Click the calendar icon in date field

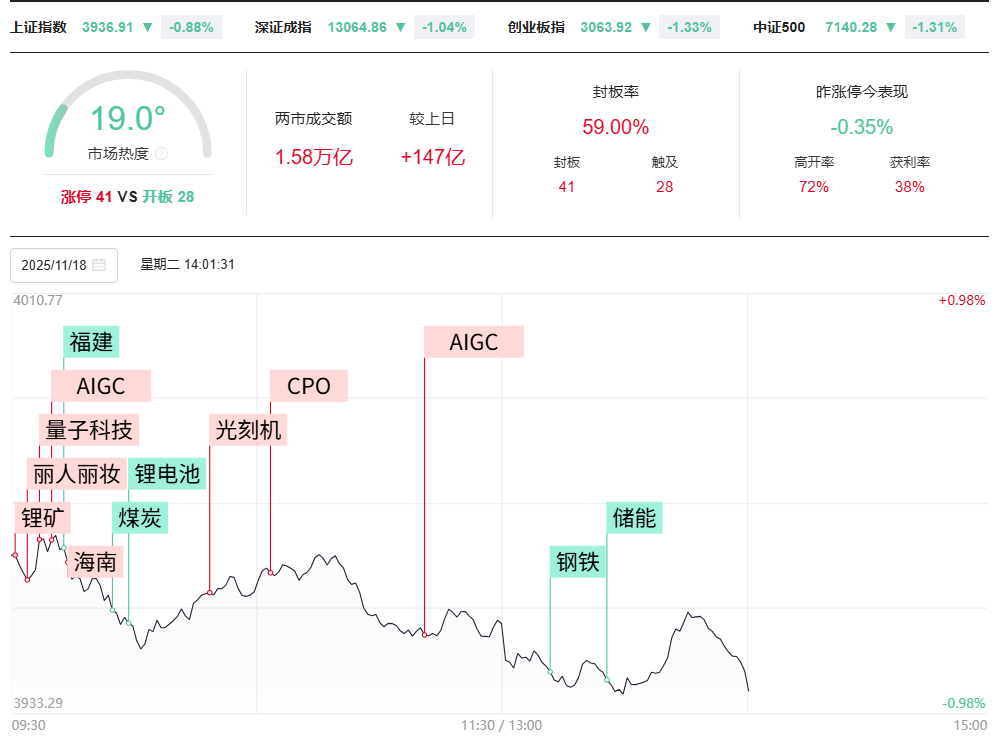tap(99, 265)
